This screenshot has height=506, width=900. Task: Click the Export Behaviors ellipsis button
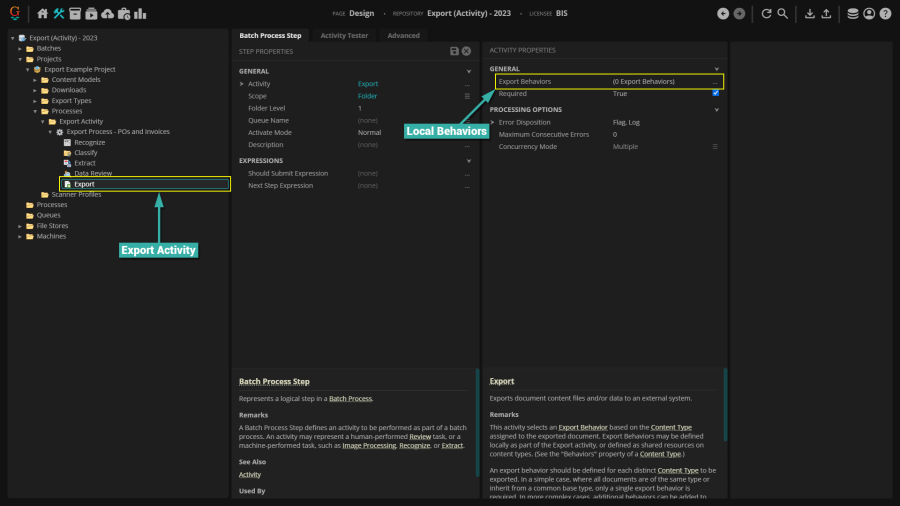(715, 81)
